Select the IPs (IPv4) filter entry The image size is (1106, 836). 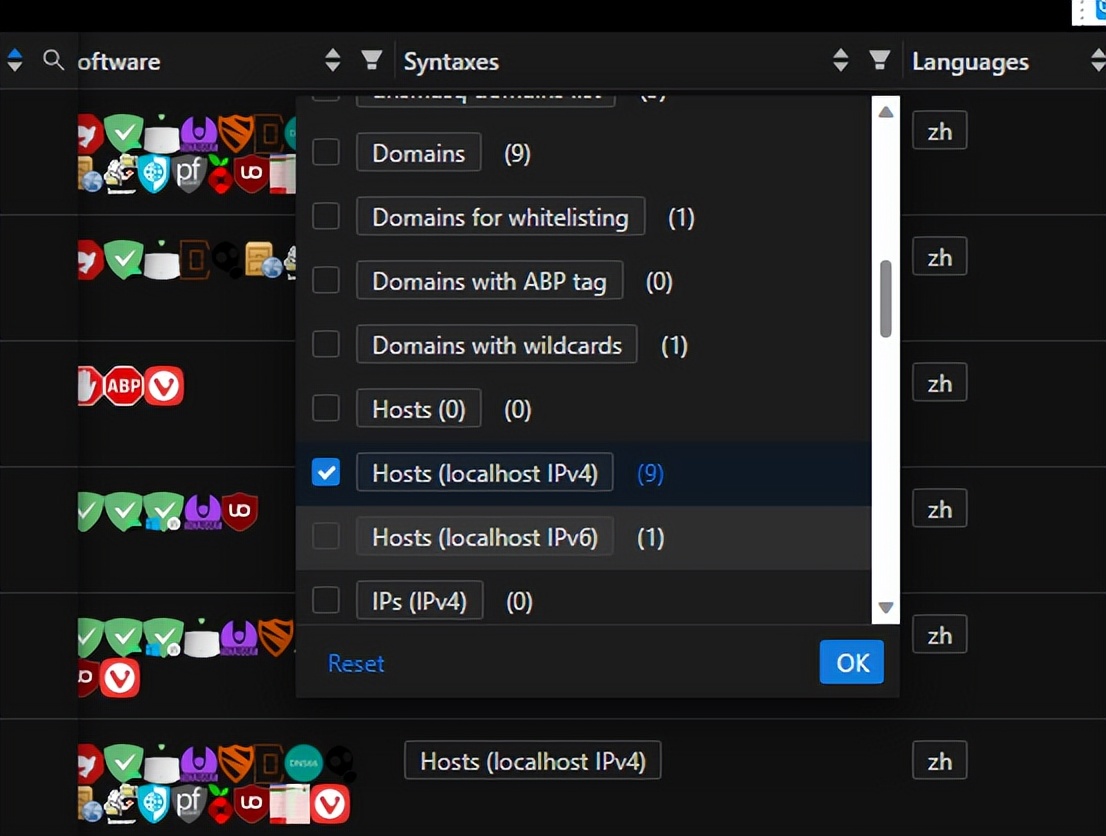click(x=419, y=601)
